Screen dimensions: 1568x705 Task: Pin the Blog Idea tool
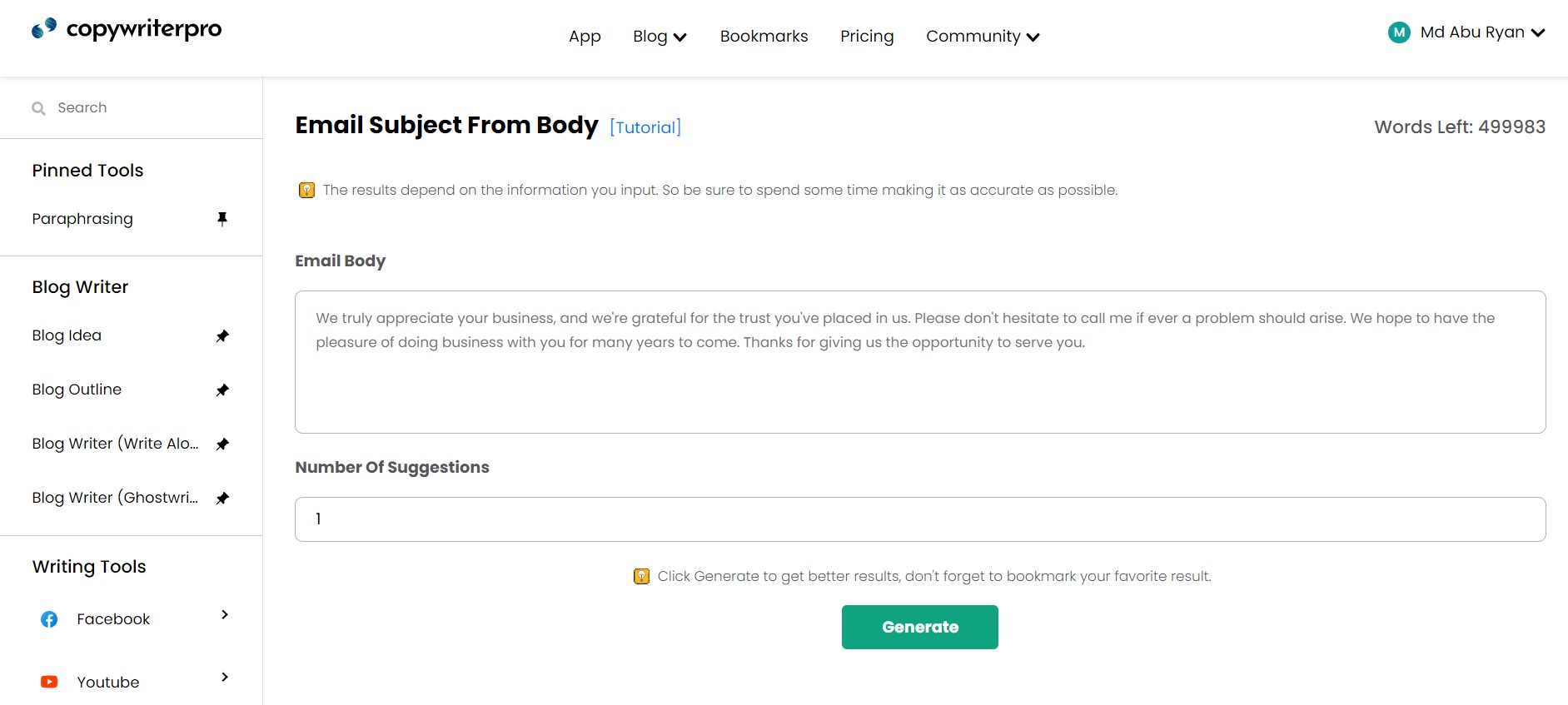[x=222, y=336]
